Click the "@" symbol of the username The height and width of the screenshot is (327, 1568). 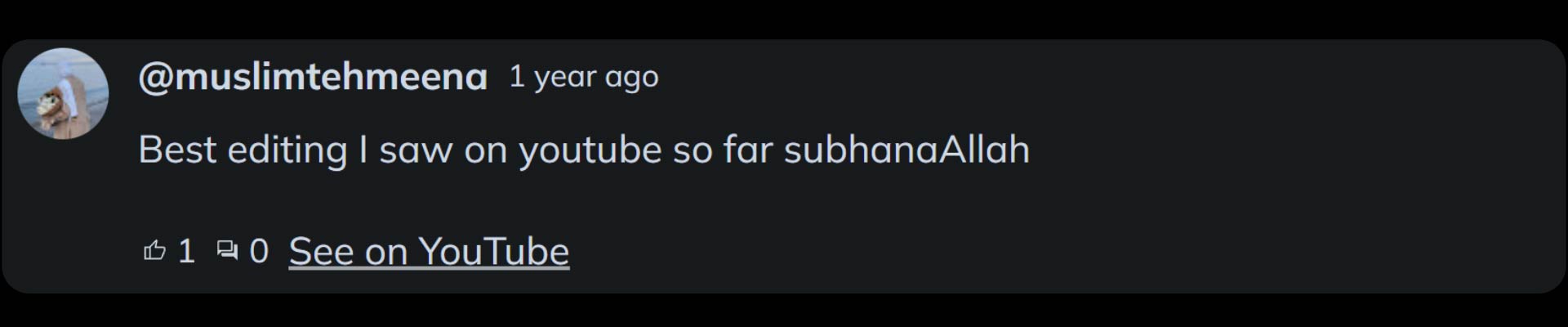156,77
